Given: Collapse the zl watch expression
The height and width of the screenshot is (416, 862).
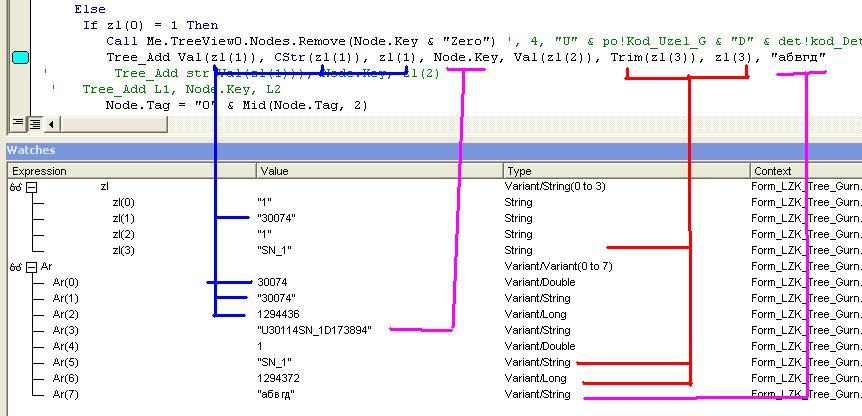Looking at the screenshot, I should 32,187.
